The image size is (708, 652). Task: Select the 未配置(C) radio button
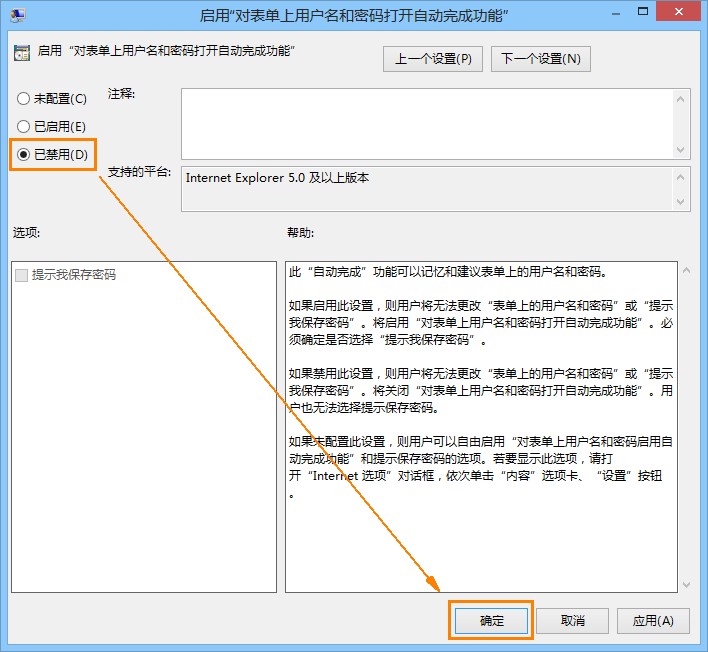pos(52,98)
